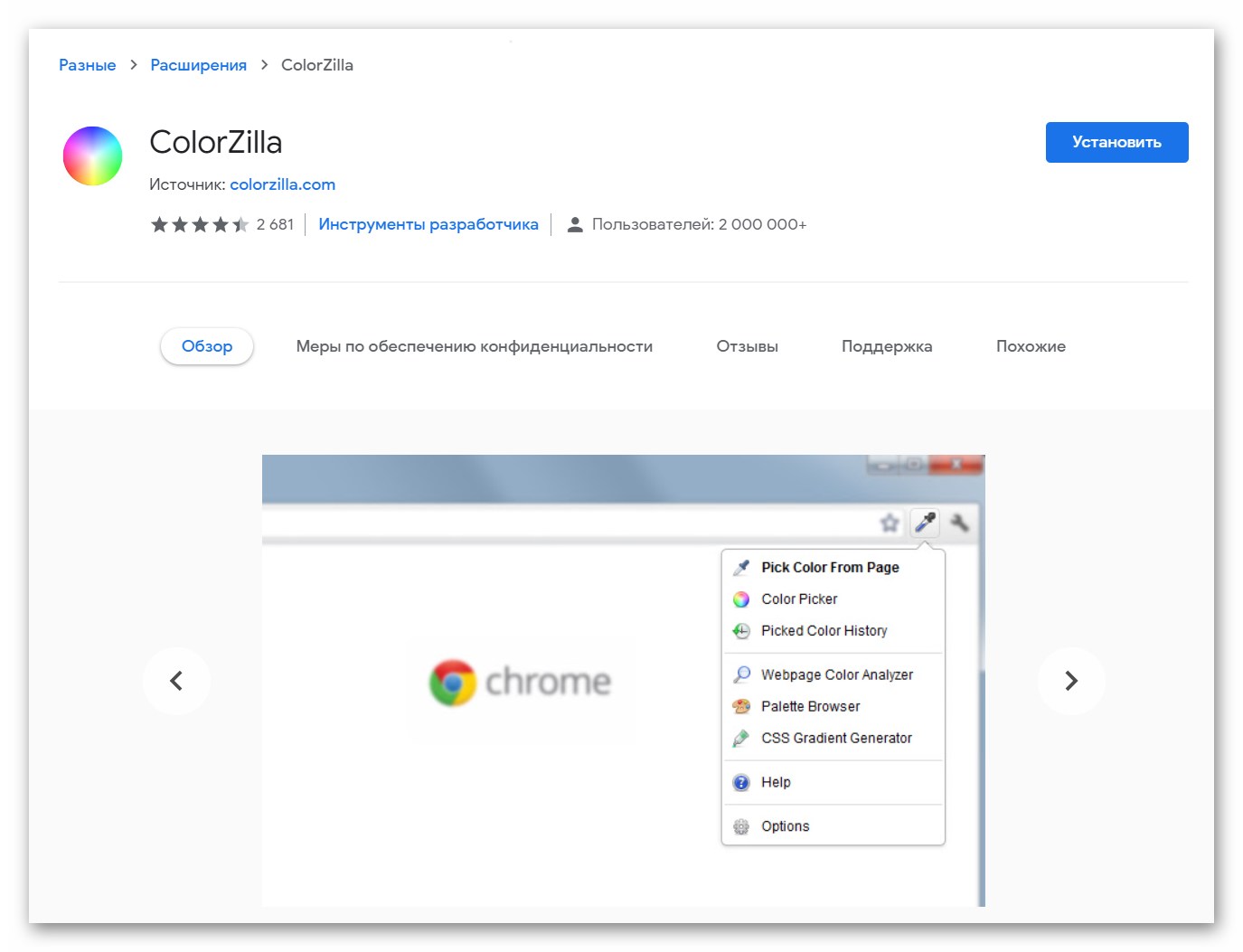Go to next screenshot with right arrow
This screenshot has width=1243, height=952.
click(1071, 681)
